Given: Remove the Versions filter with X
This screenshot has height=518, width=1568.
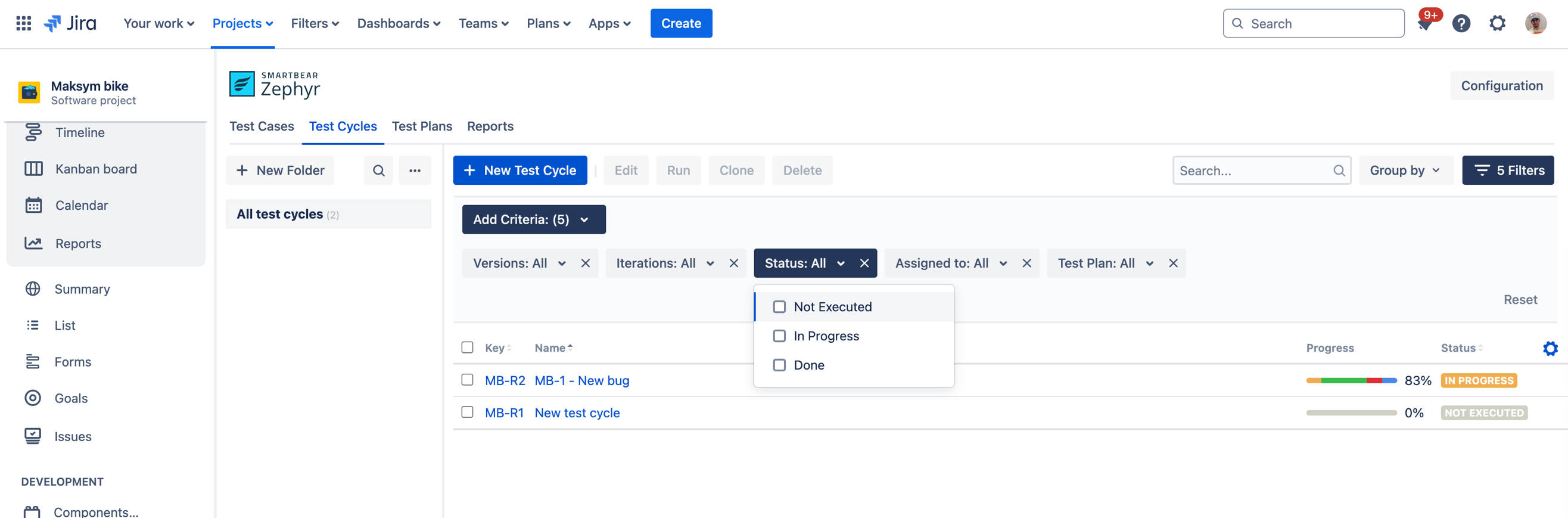Looking at the screenshot, I should (x=585, y=263).
